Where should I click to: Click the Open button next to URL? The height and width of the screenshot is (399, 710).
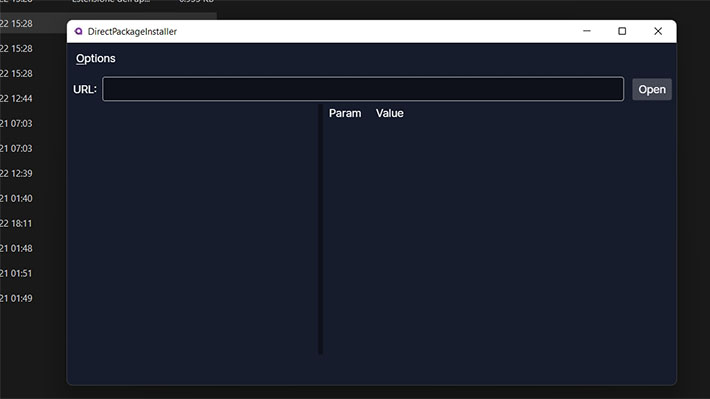(x=652, y=89)
